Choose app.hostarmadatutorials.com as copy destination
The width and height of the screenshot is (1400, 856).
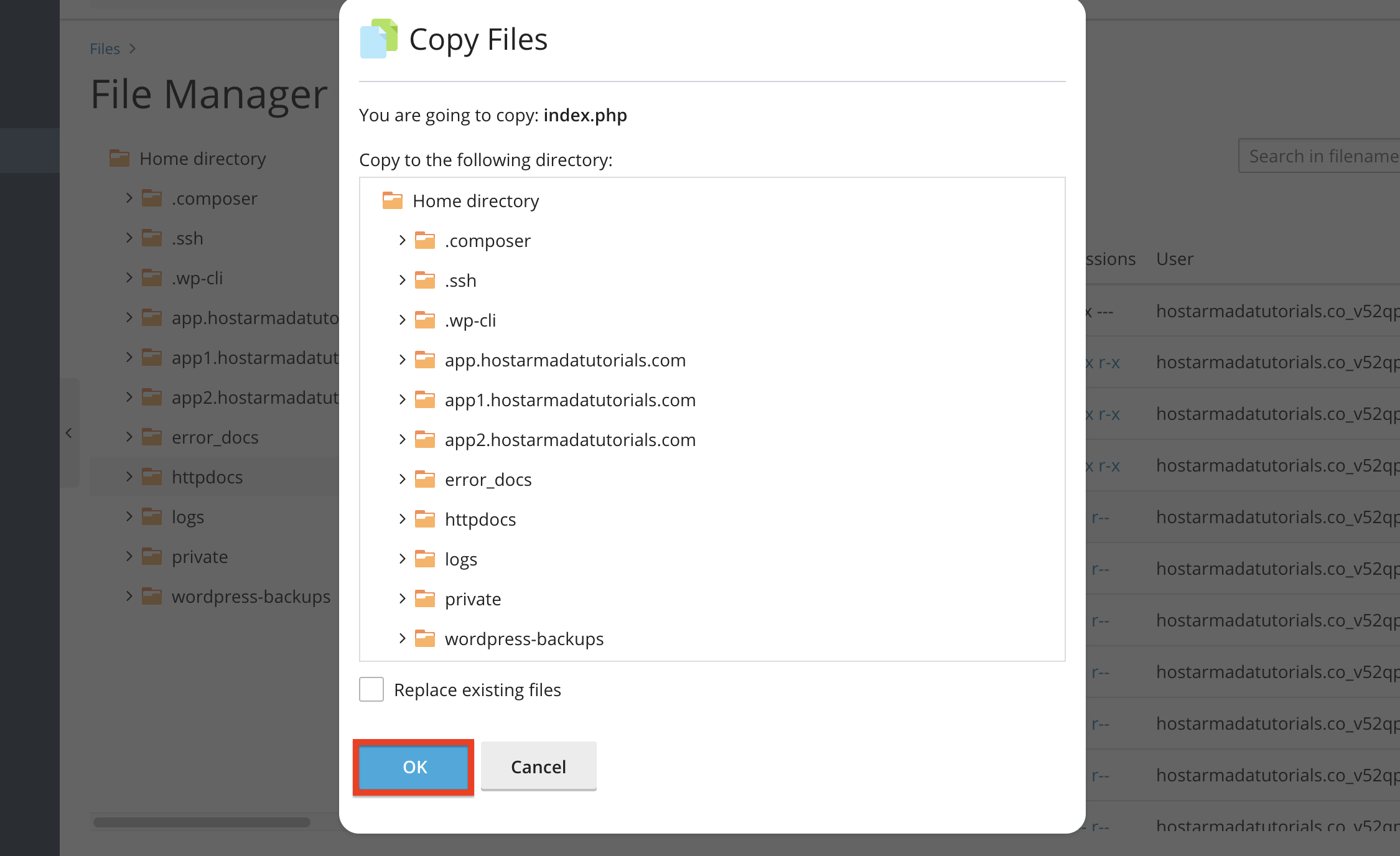pos(565,360)
